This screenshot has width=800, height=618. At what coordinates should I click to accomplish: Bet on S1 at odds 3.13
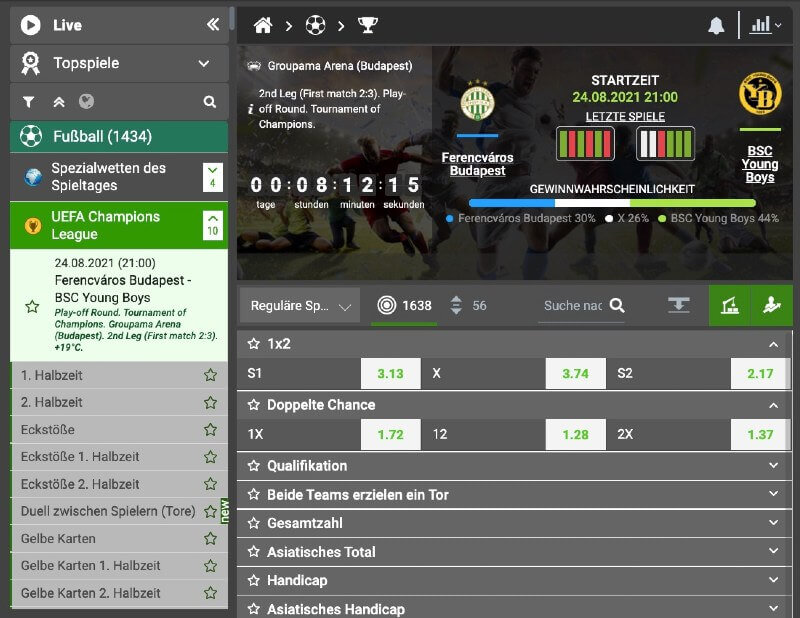coord(391,374)
